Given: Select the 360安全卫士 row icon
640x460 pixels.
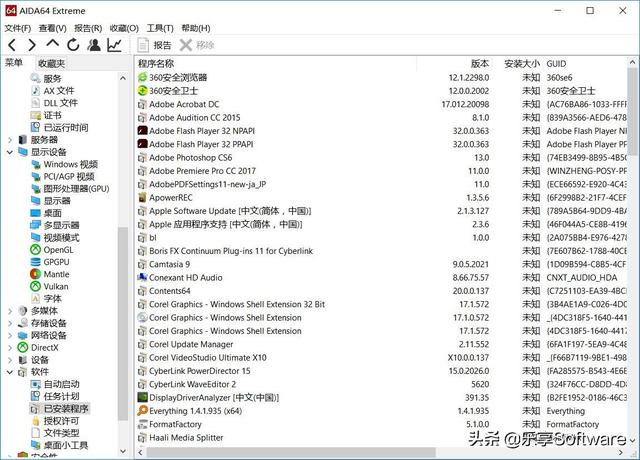Looking at the screenshot, I should pos(142,91).
